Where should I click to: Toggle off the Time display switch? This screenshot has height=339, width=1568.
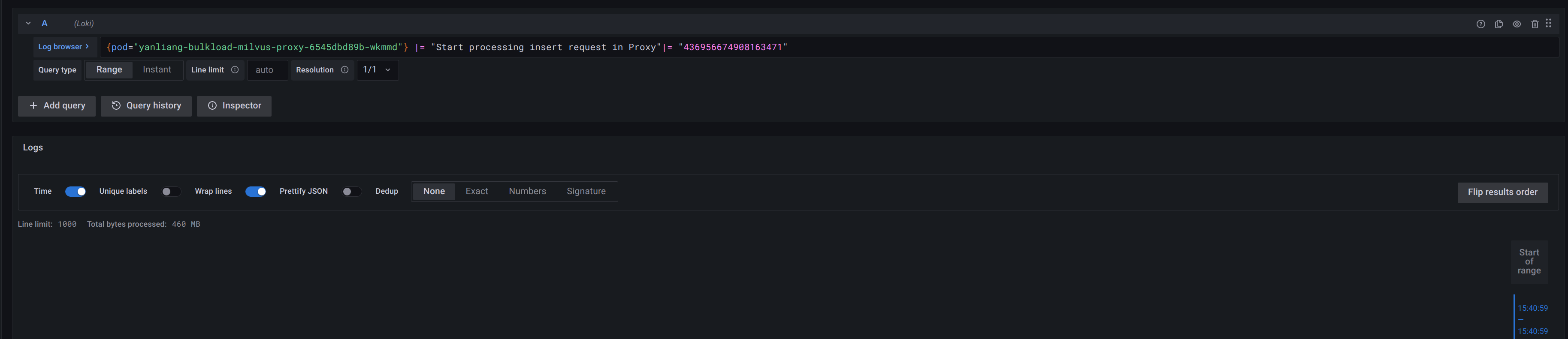tap(76, 191)
